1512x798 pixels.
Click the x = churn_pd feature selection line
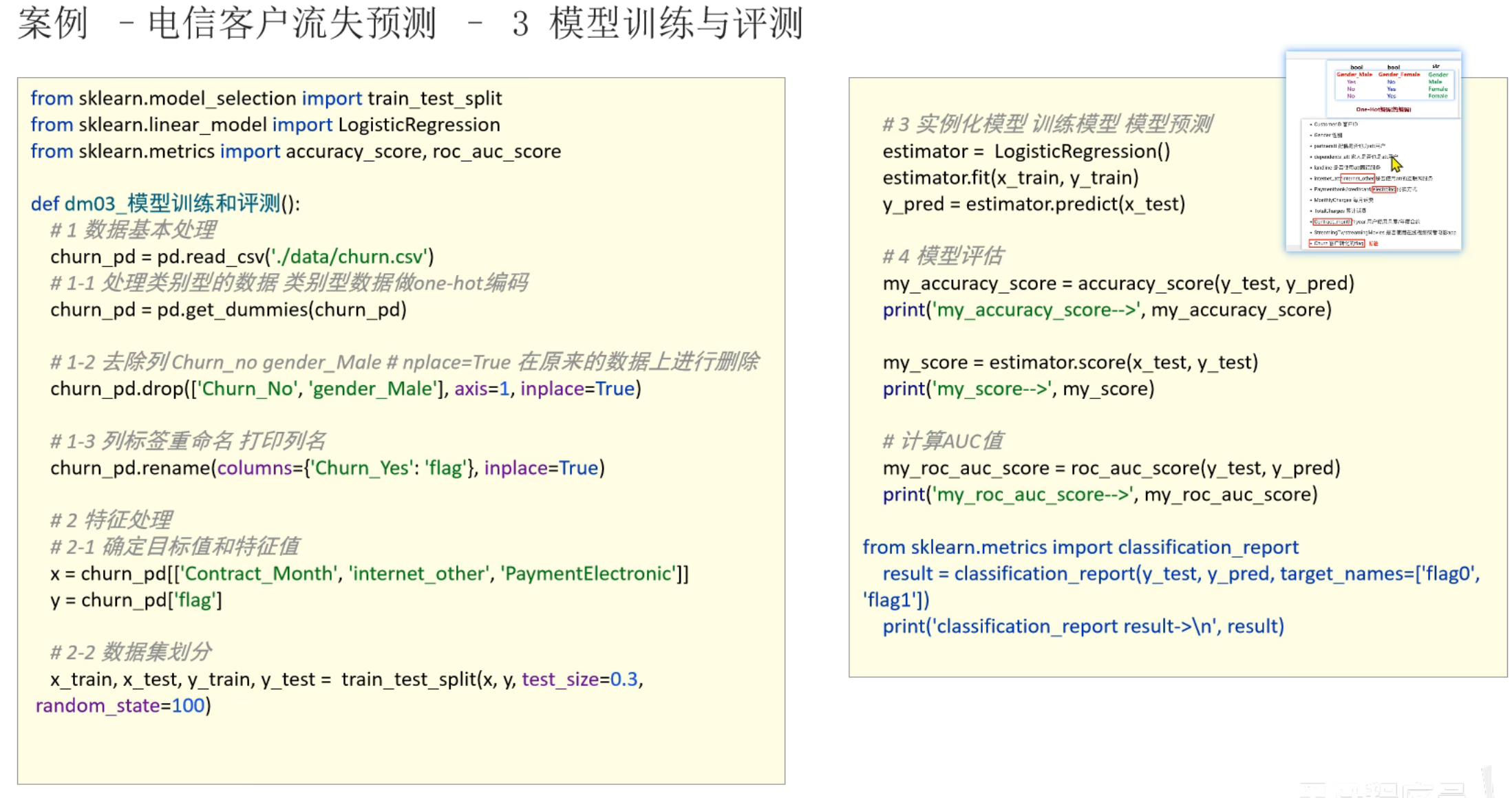[x=369, y=574]
